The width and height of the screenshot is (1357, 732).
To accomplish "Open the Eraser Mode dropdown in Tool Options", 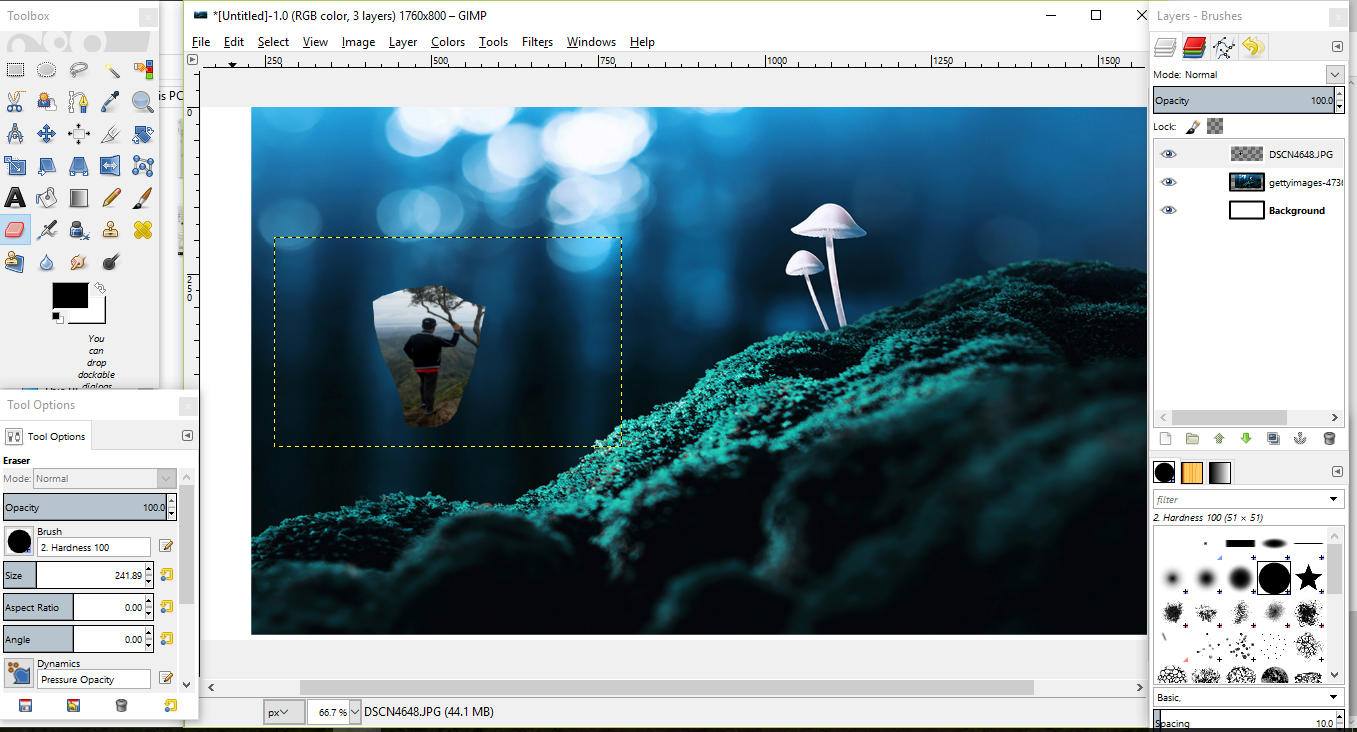I will coord(166,479).
